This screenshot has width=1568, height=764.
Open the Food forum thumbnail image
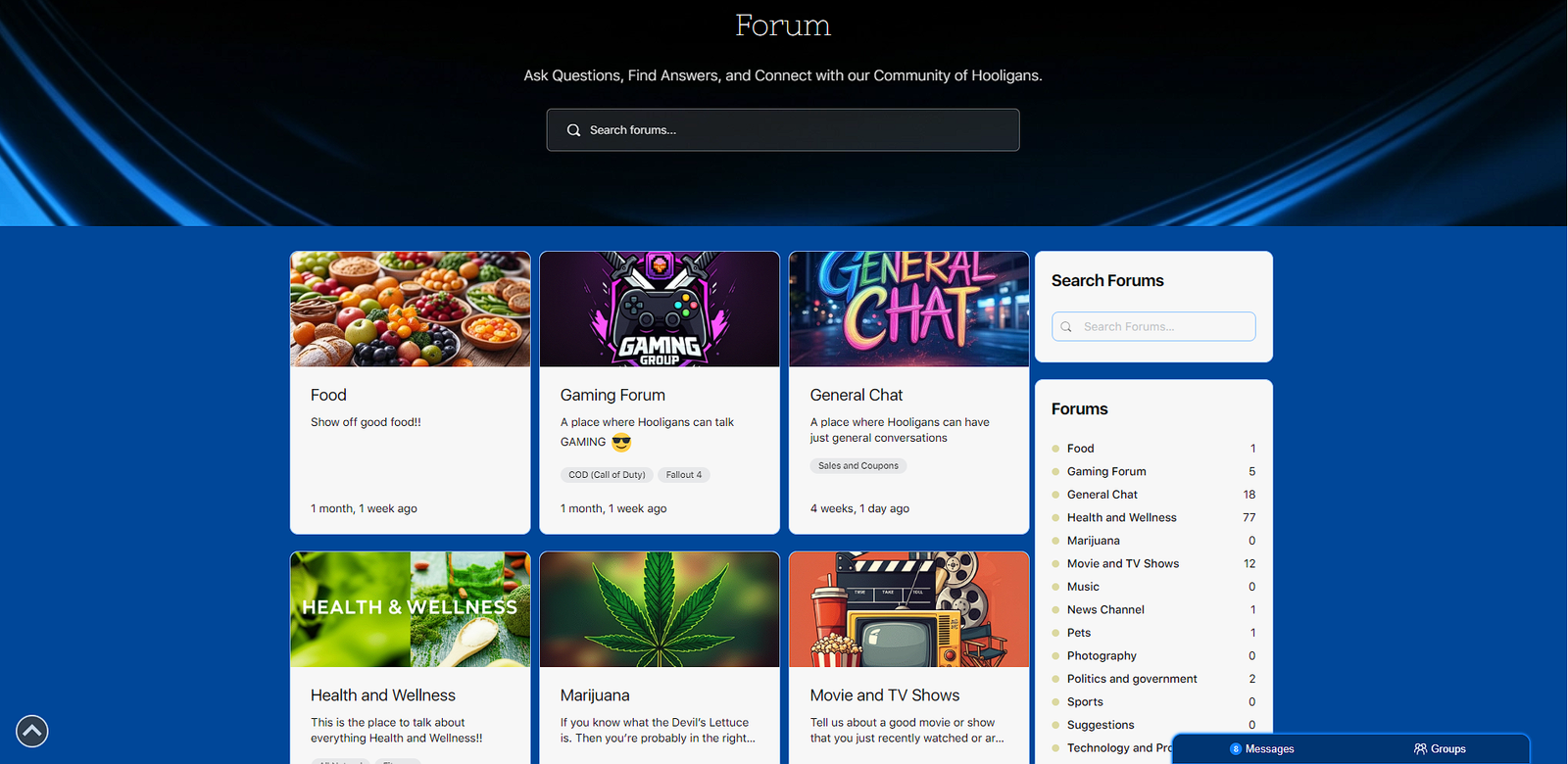(x=410, y=310)
